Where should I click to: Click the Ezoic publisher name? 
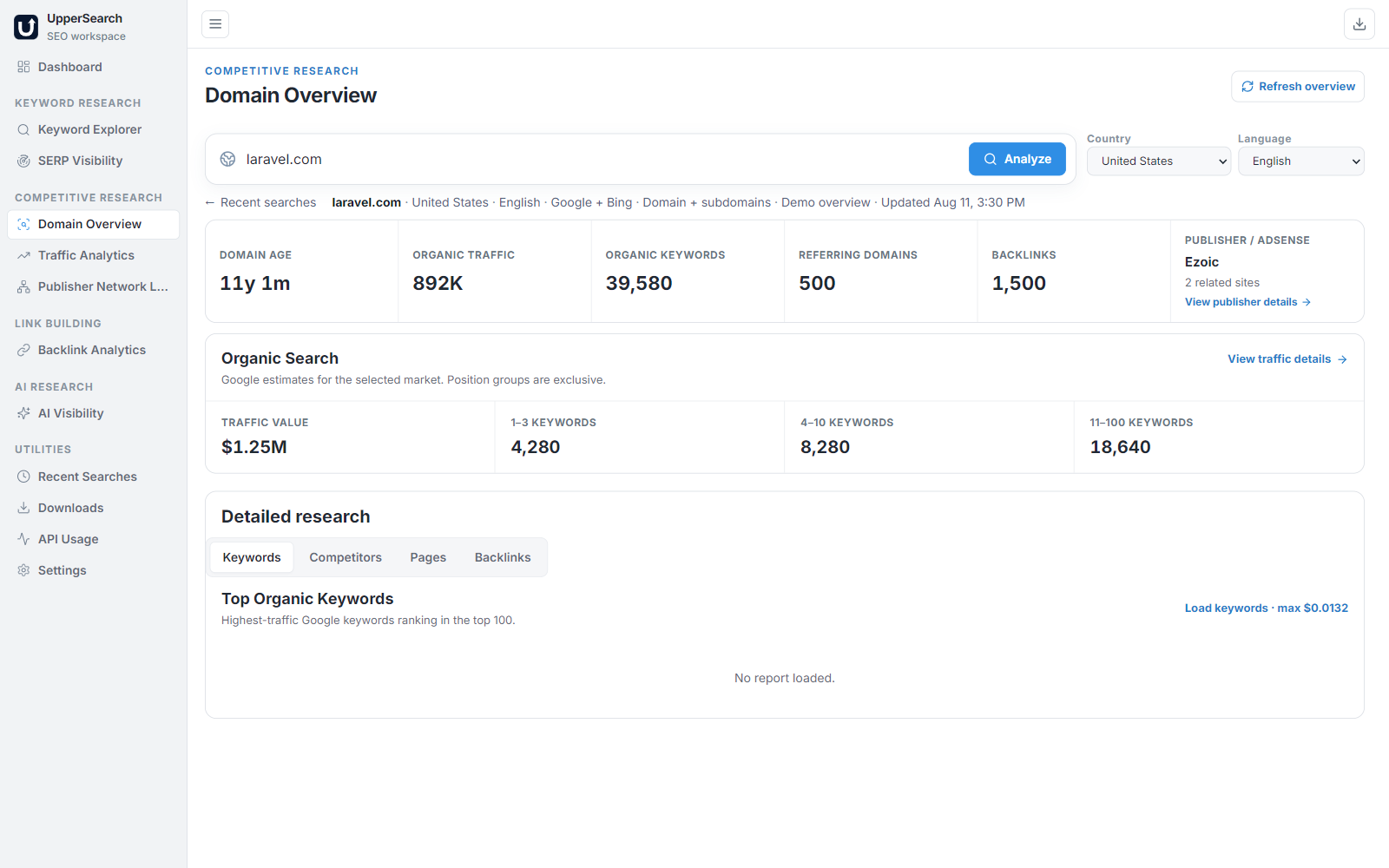coord(1201,262)
